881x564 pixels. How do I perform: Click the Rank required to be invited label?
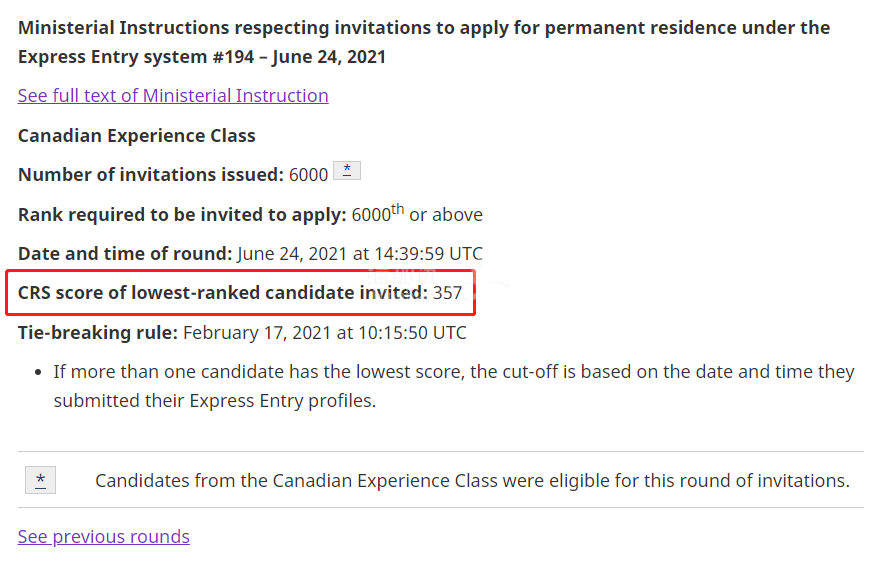pos(182,215)
